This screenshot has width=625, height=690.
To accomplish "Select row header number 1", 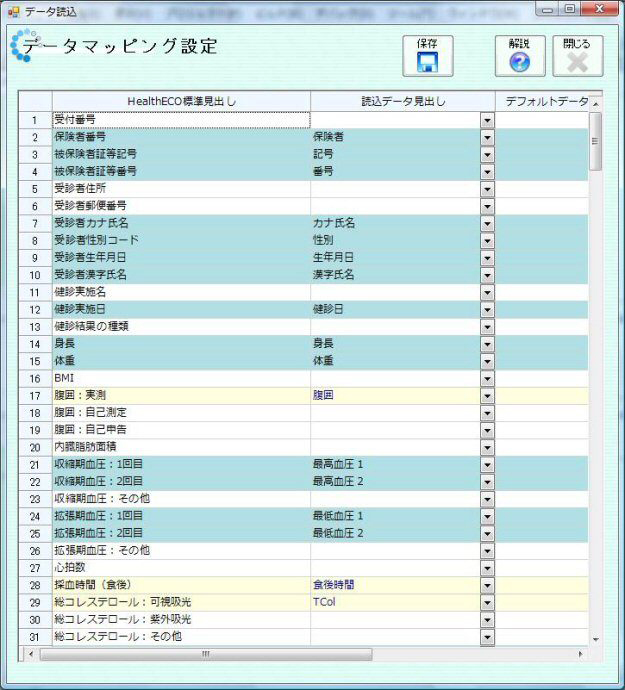I will pos(35,120).
